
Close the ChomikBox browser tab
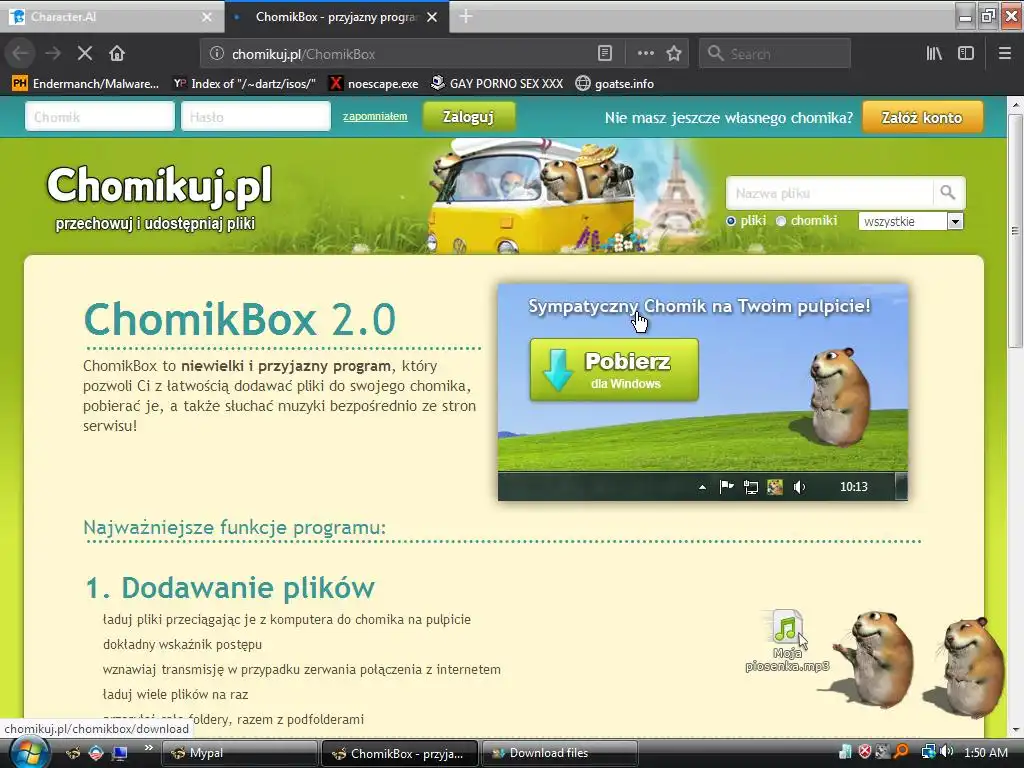click(x=432, y=17)
